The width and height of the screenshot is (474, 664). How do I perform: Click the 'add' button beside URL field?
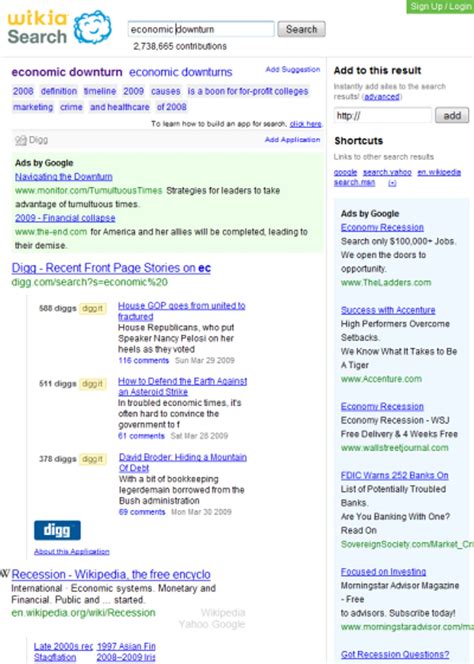452,115
